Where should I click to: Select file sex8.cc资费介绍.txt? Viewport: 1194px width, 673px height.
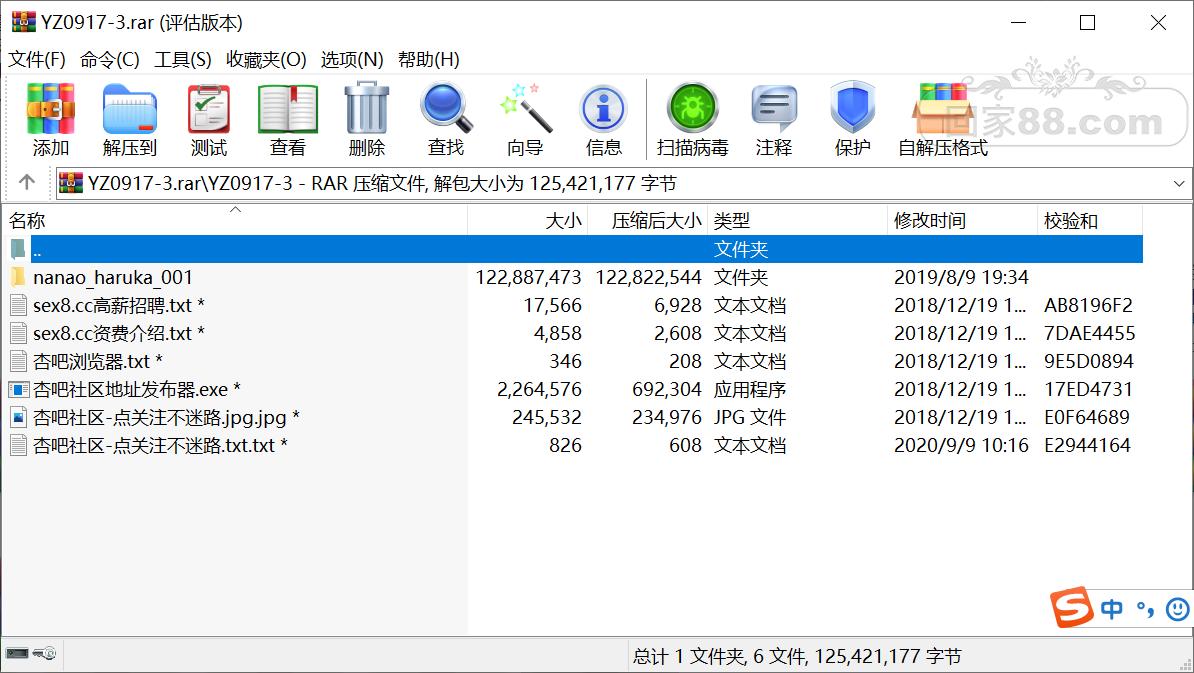119,333
